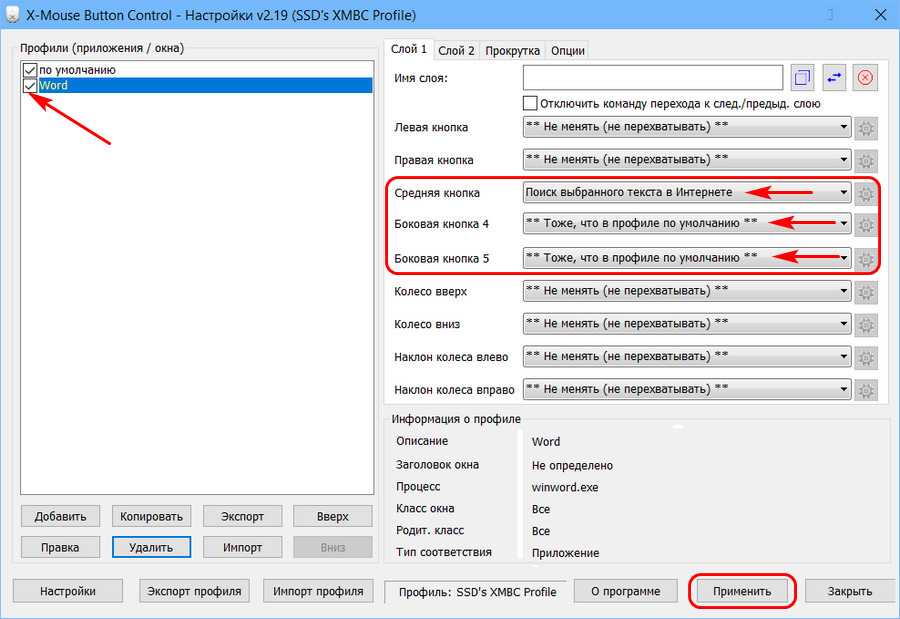Click the red reset layer icon
Screen dimensions: 900x619
[x=865, y=77]
